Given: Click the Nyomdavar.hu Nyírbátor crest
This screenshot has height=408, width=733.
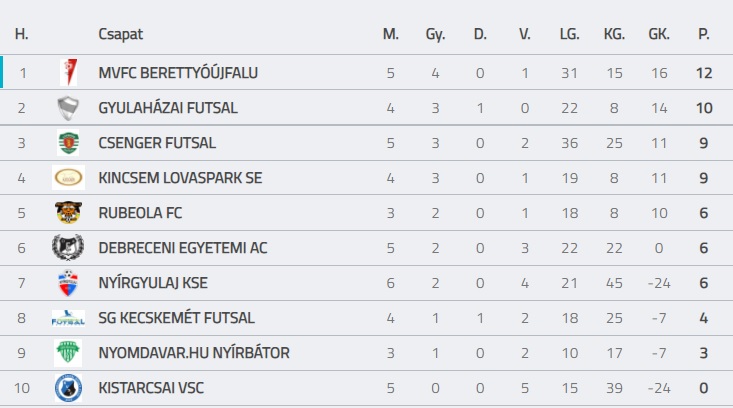Looking at the screenshot, I should coord(68,353).
